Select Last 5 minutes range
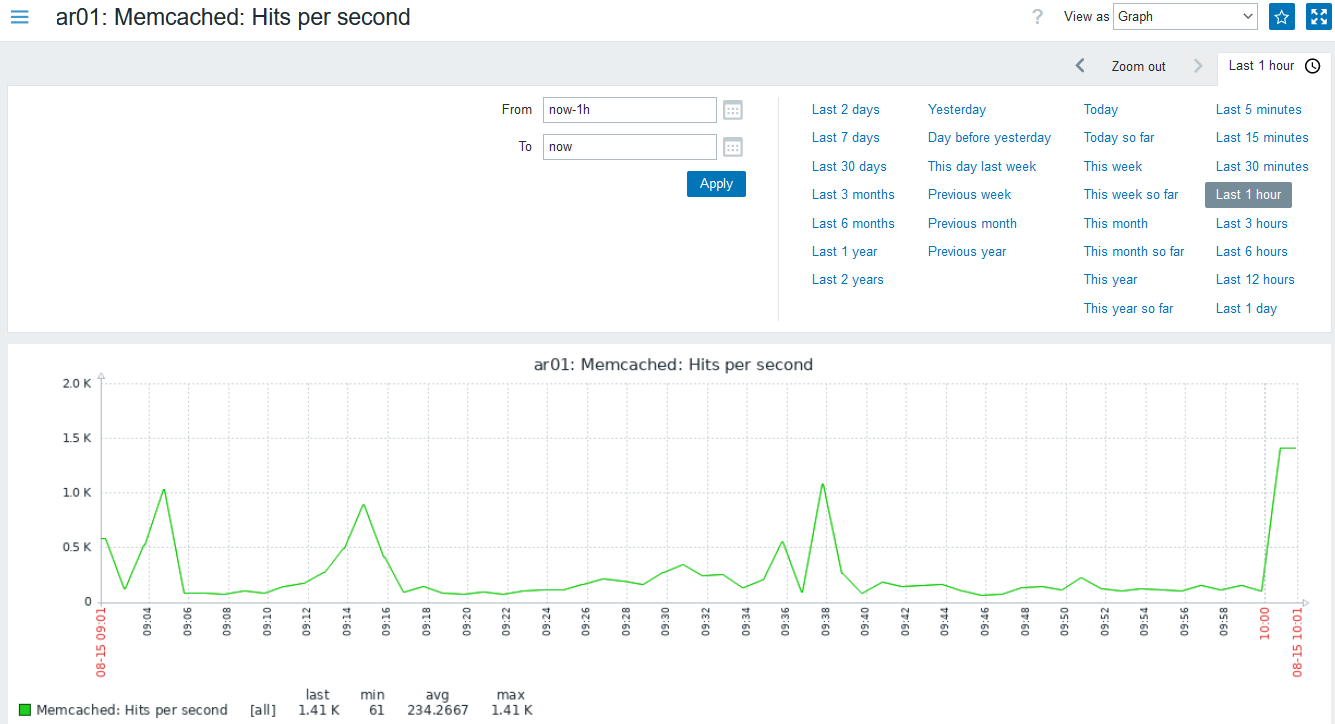The height and width of the screenshot is (724, 1335). click(x=1259, y=110)
